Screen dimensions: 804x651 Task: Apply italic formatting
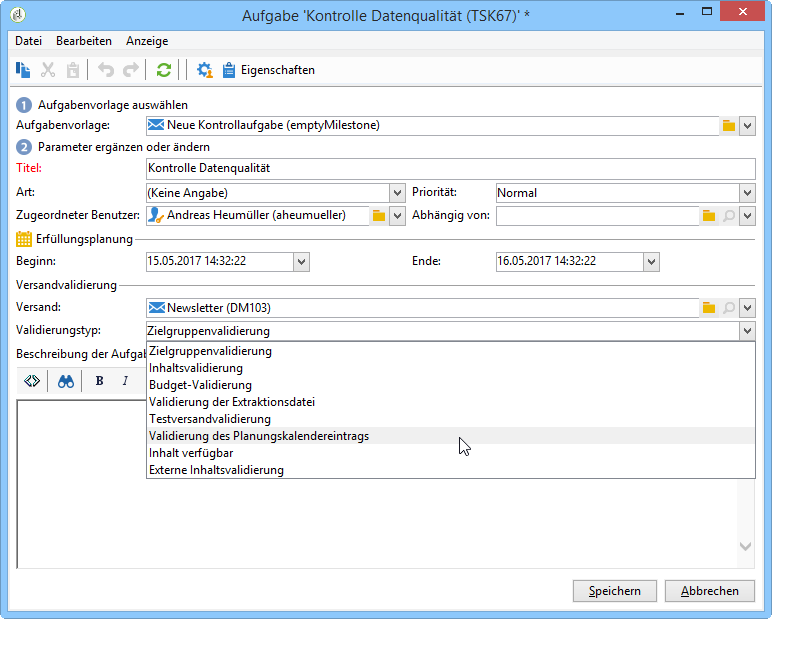click(x=125, y=381)
